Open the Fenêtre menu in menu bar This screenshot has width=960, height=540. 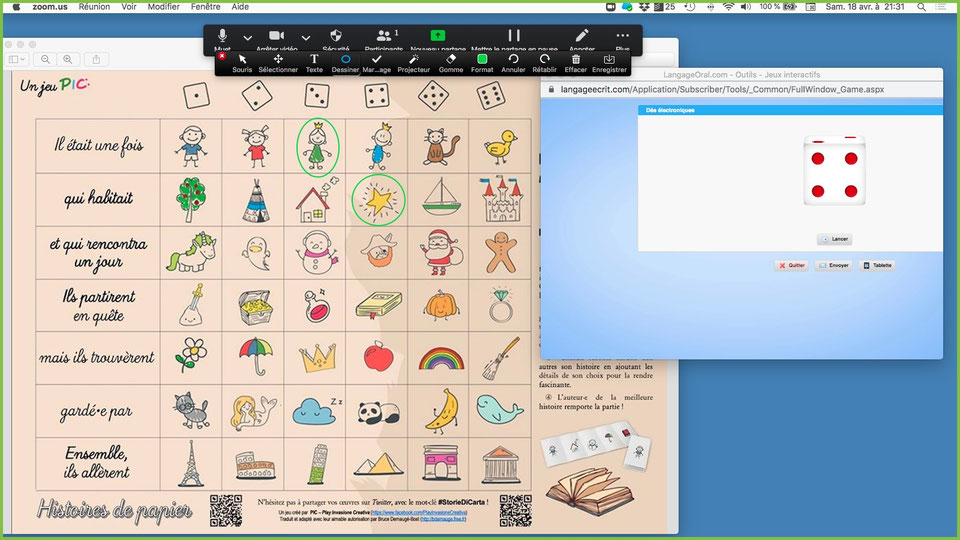tap(205, 6)
